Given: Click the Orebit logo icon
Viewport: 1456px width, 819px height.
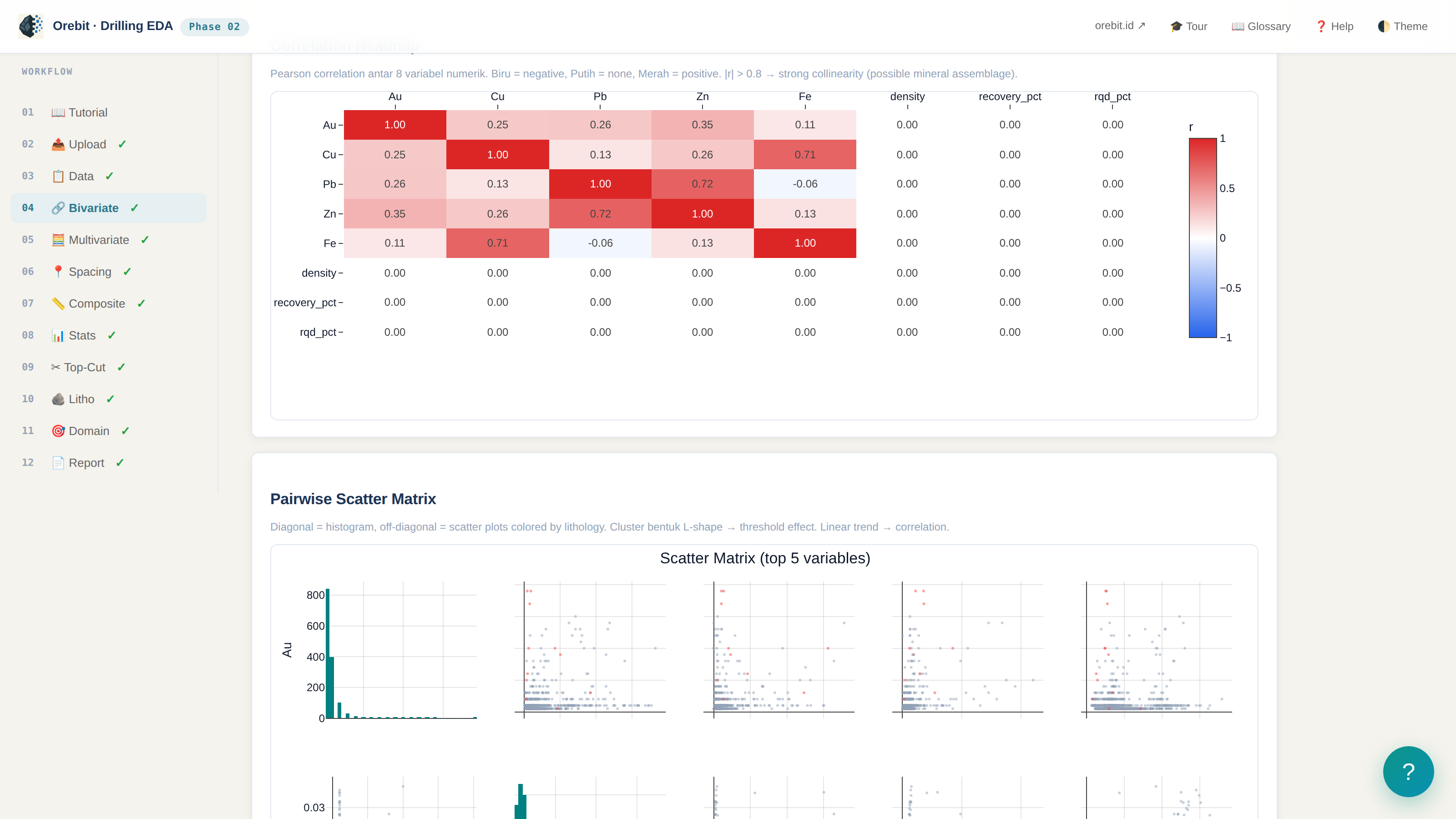Looking at the screenshot, I should tap(30, 26).
